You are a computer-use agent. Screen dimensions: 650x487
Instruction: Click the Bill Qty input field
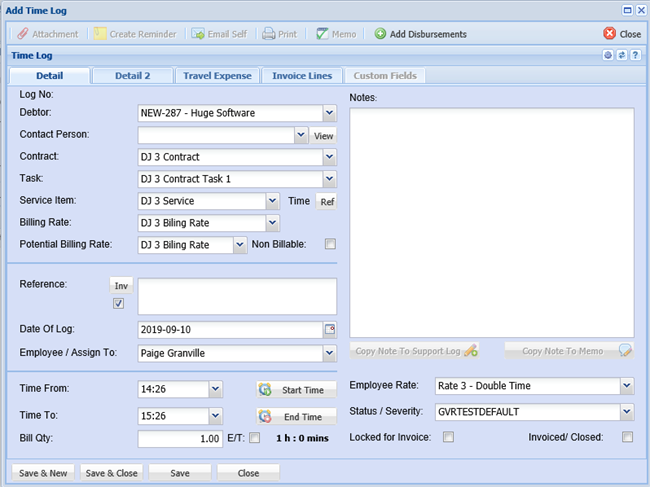coord(181,439)
